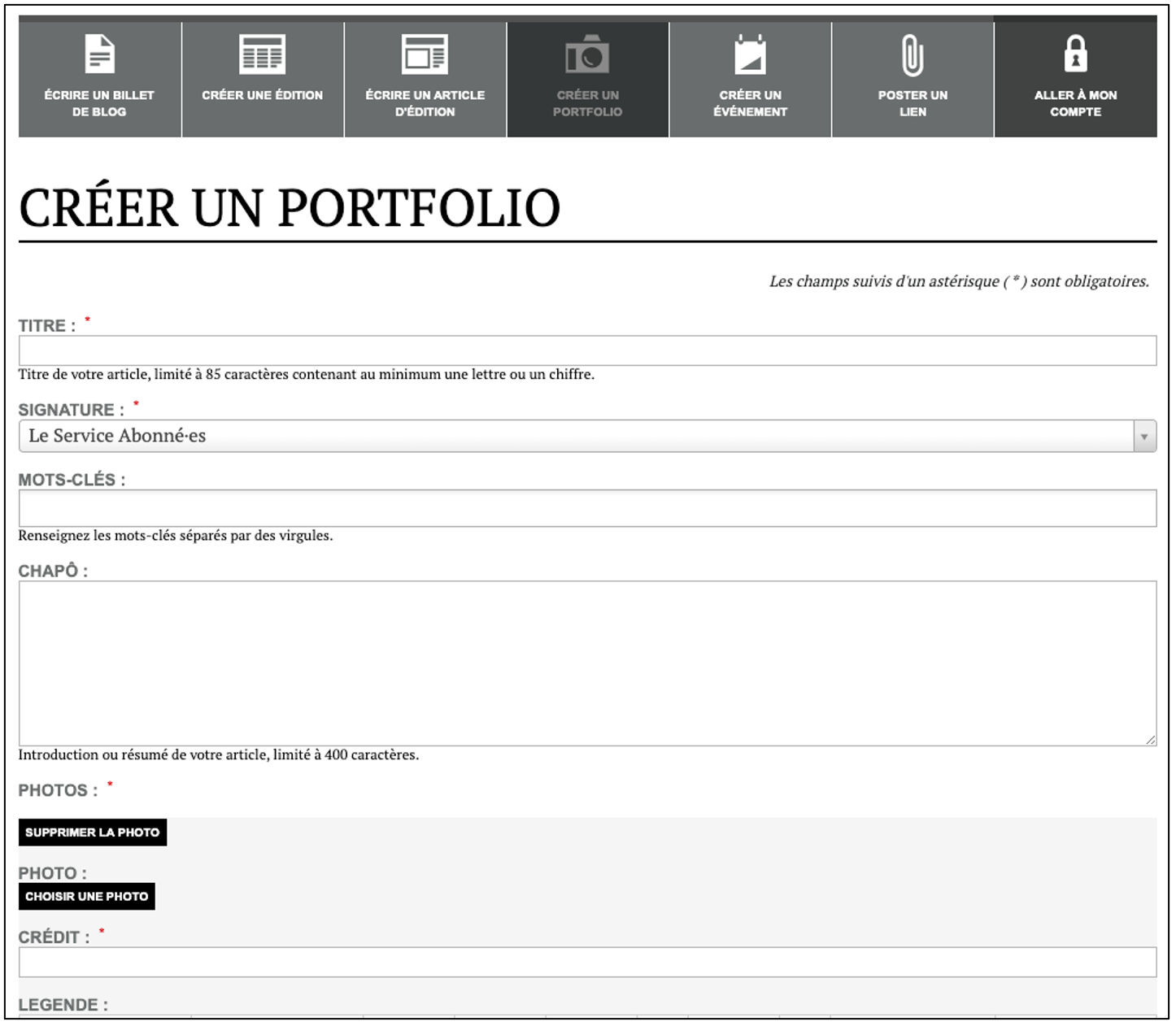Open the Écrire un billet de blog tab
Viewport: 1176px width, 1026px height.
99,103
